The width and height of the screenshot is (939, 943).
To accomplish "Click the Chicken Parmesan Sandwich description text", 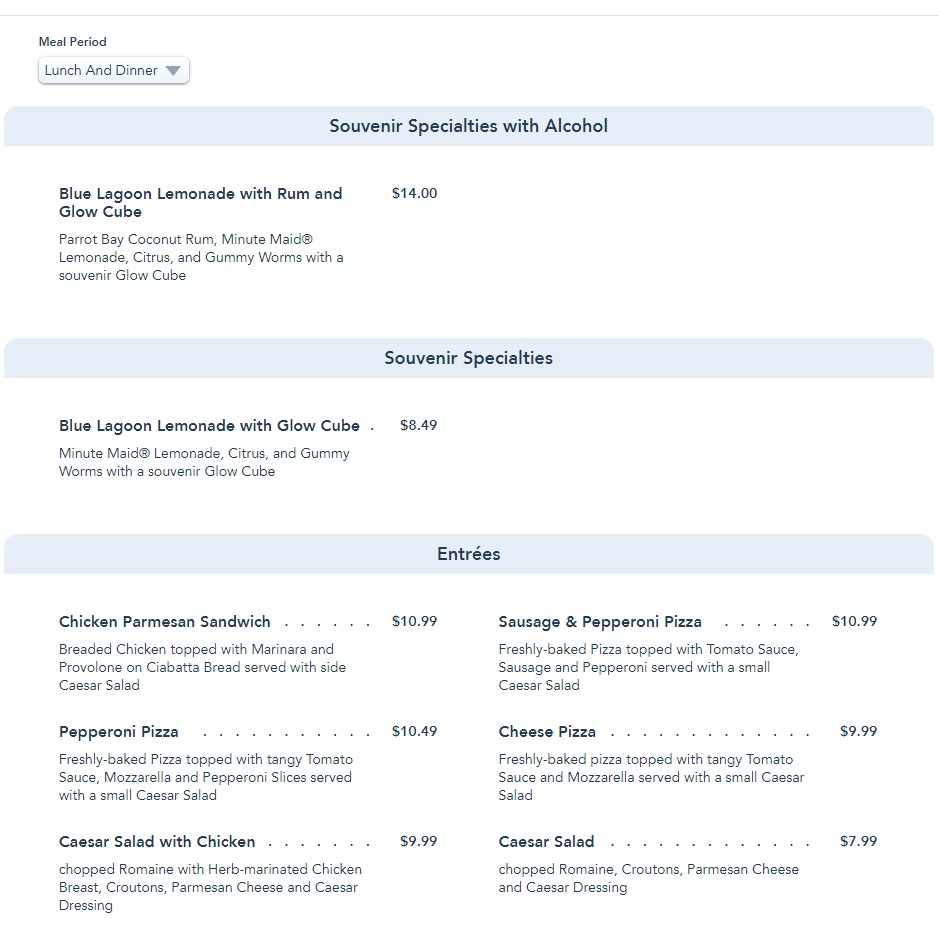I will point(202,667).
